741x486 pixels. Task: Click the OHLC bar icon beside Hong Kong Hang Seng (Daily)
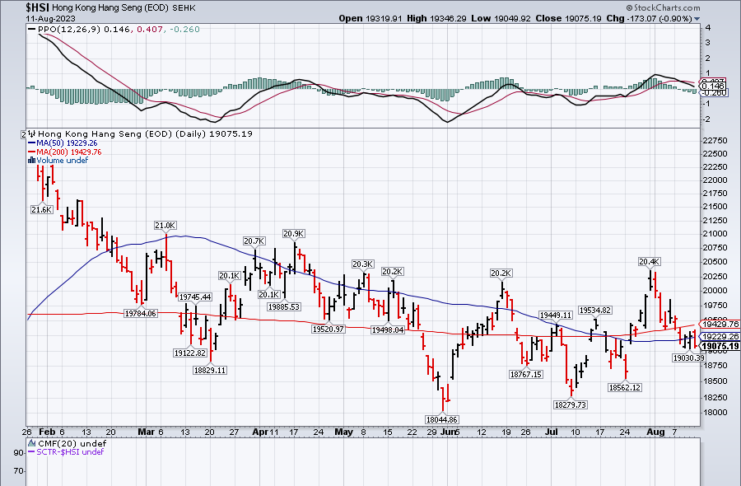pyautogui.click(x=31, y=132)
